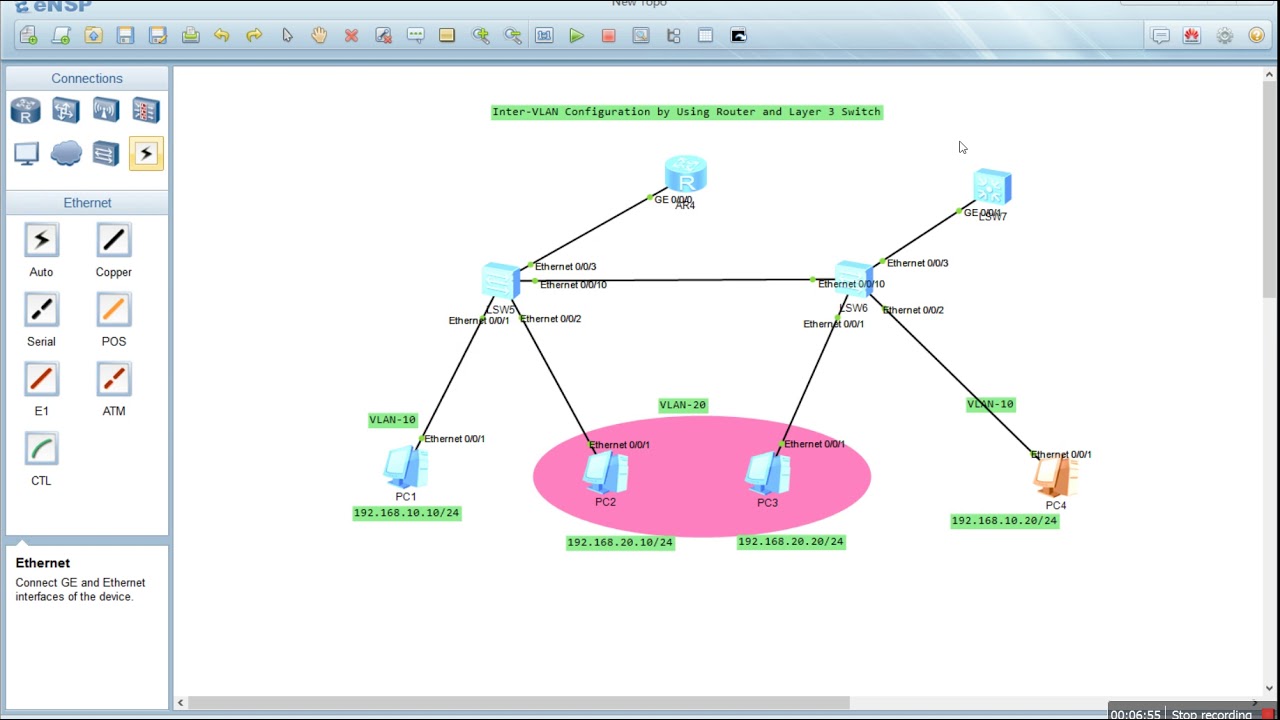This screenshot has width=1280, height=720.
Task: Click the zoom in magnifier icon
Action: click(481, 36)
